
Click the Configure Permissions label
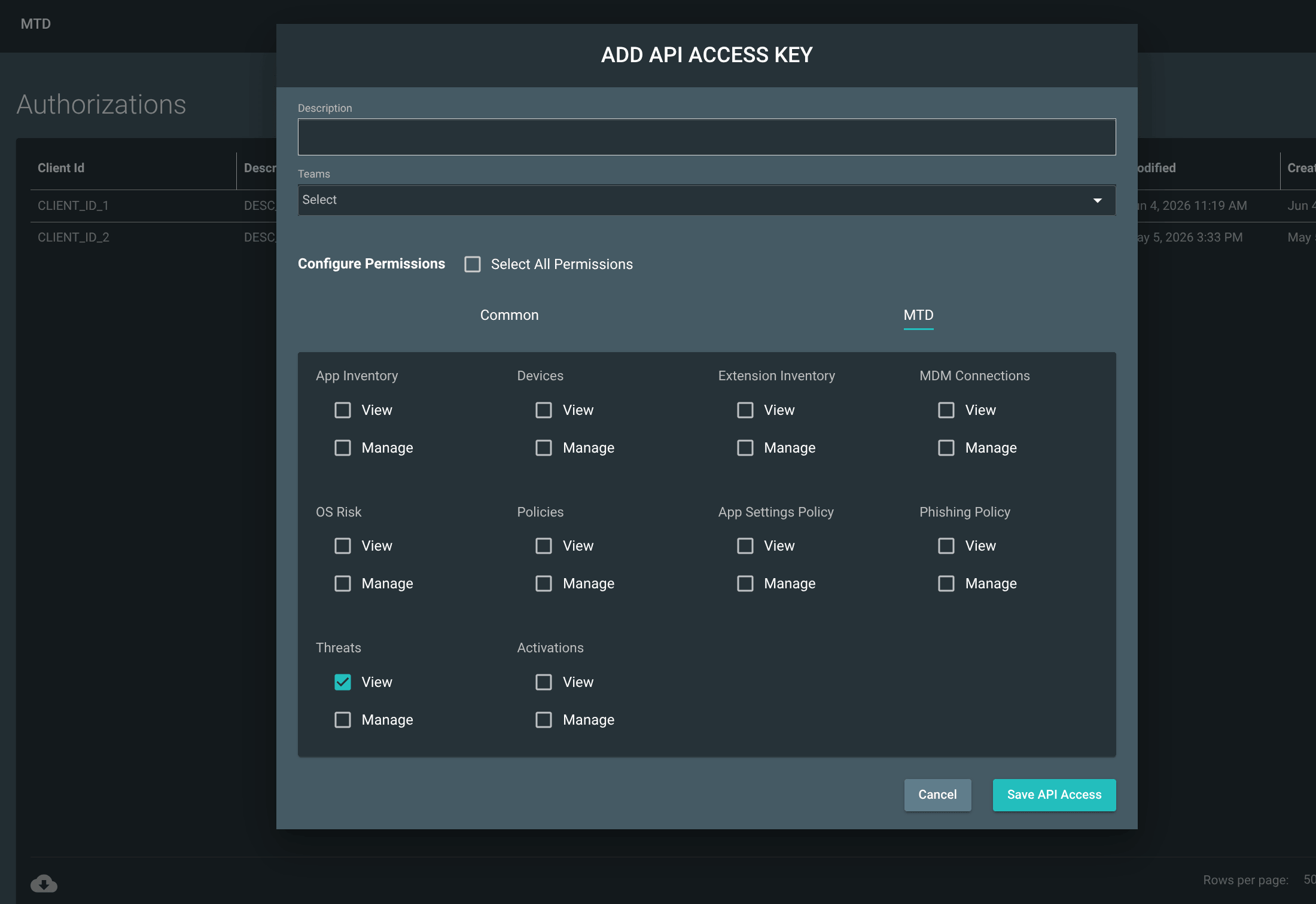point(371,264)
